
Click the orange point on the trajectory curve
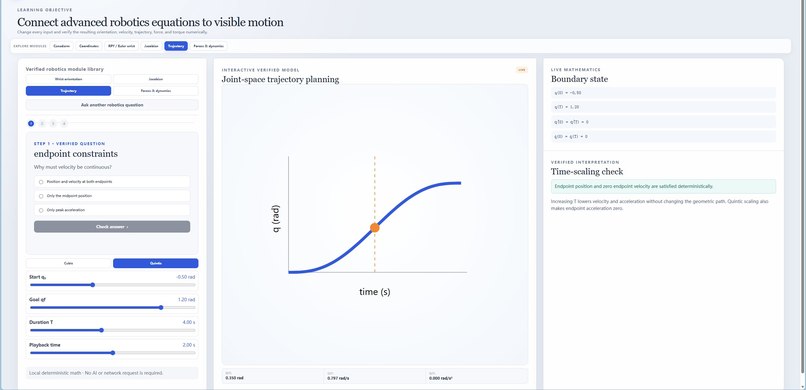click(375, 228)
